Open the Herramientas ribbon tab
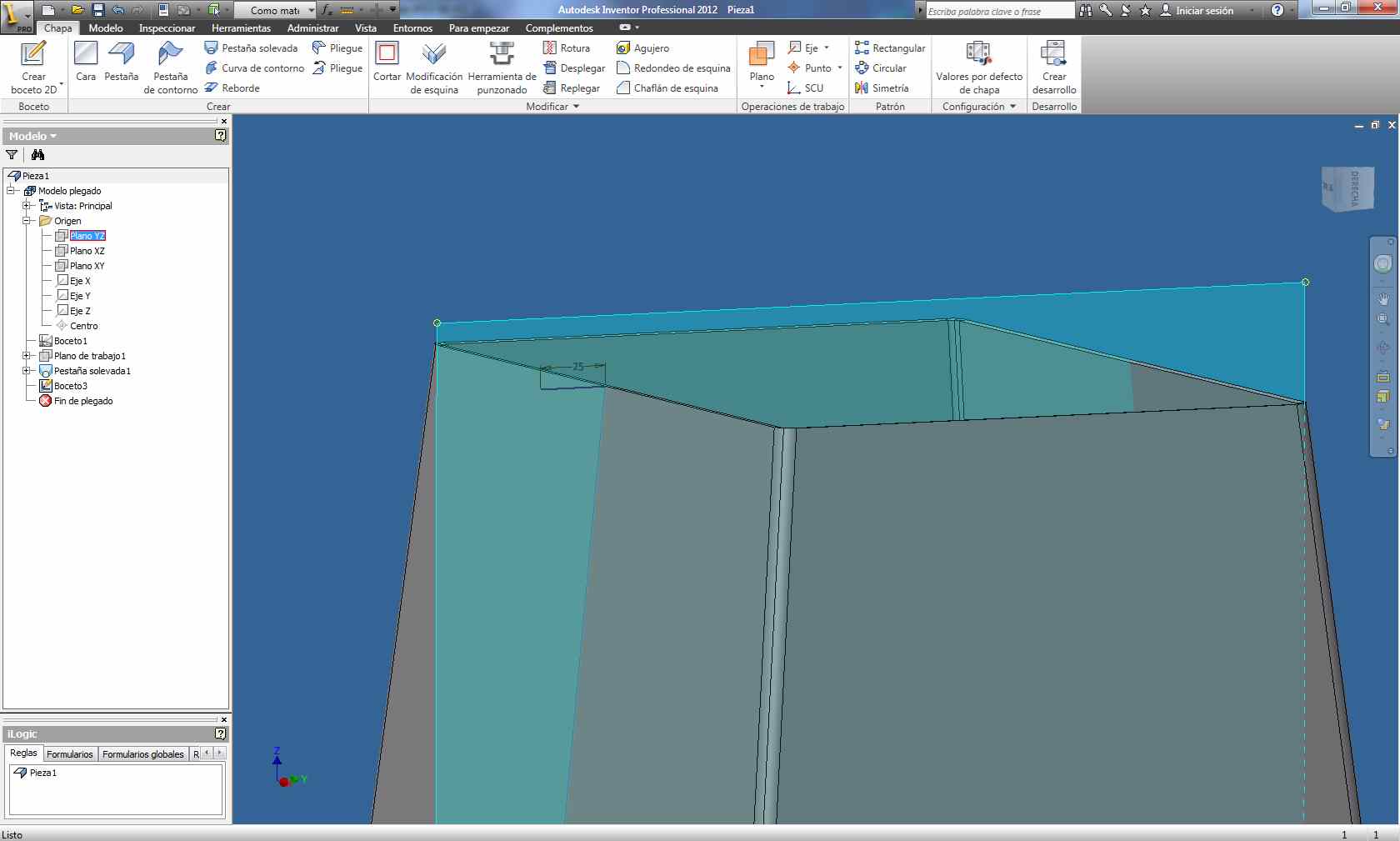Image resolution: width=1400 pixels, height=841 pixels. [x=241, y=28]
